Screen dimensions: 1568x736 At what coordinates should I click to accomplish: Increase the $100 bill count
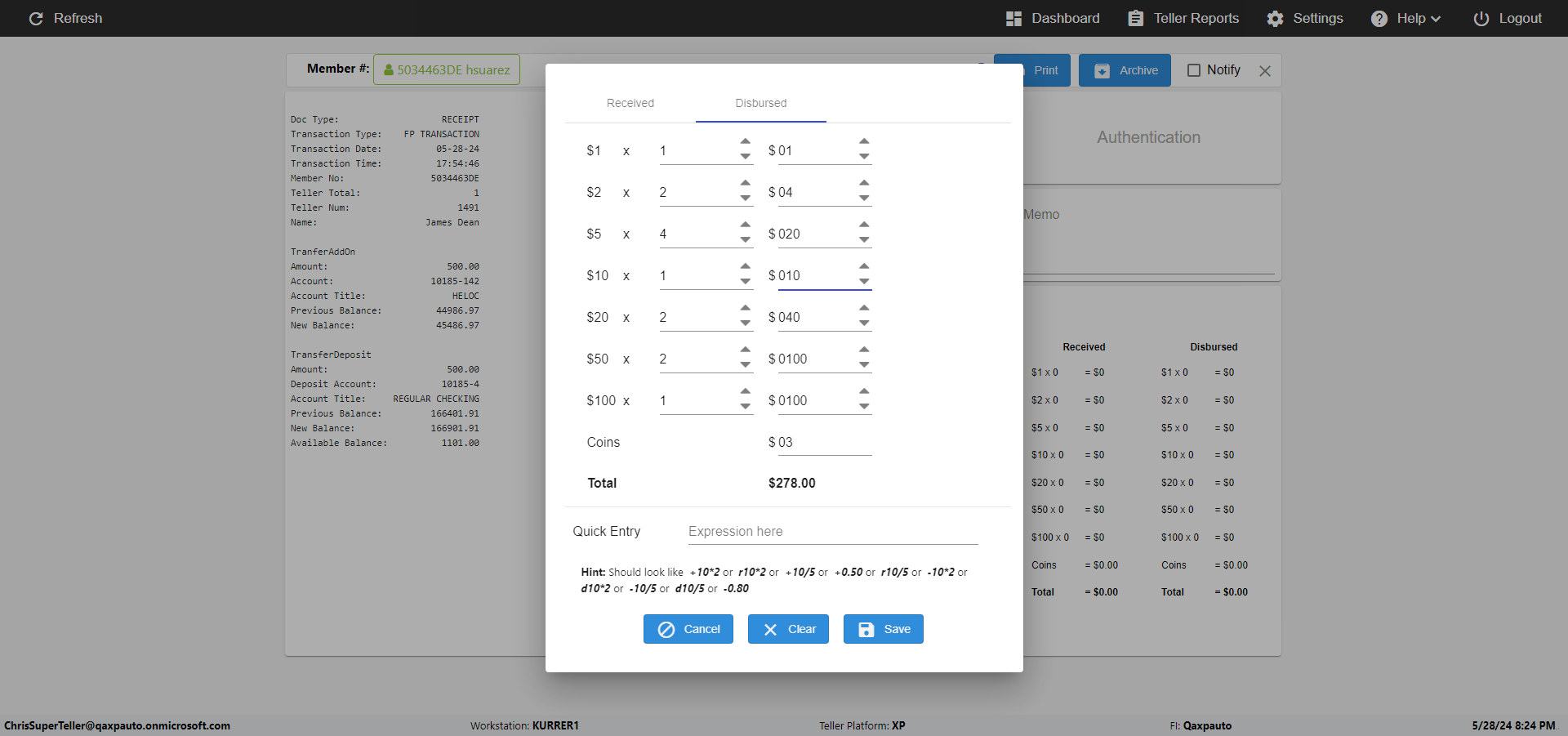(746, 391)
